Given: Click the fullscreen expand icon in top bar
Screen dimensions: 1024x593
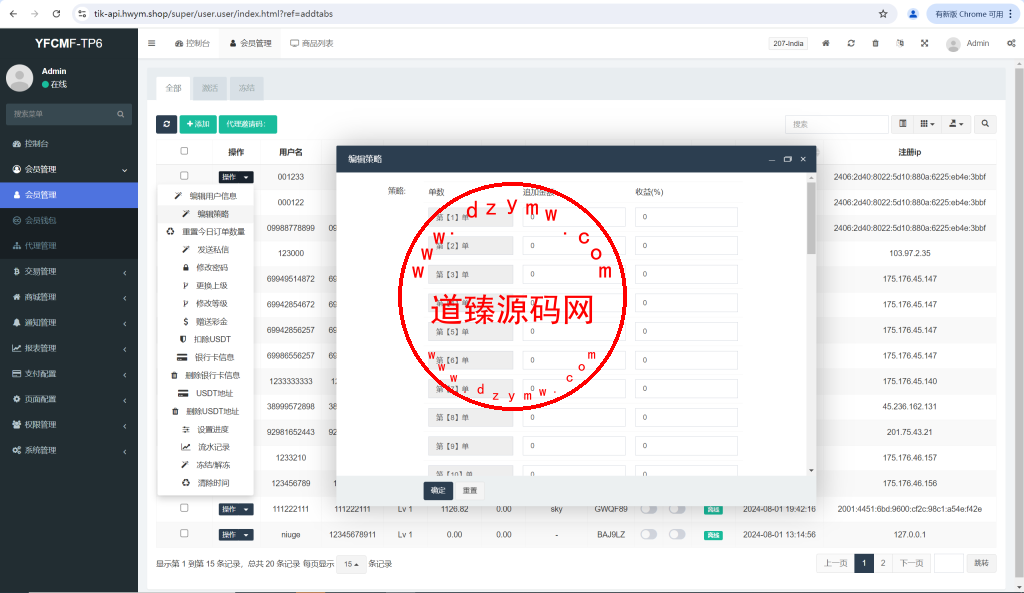Looking at the screenshot, I should [924, 43].
